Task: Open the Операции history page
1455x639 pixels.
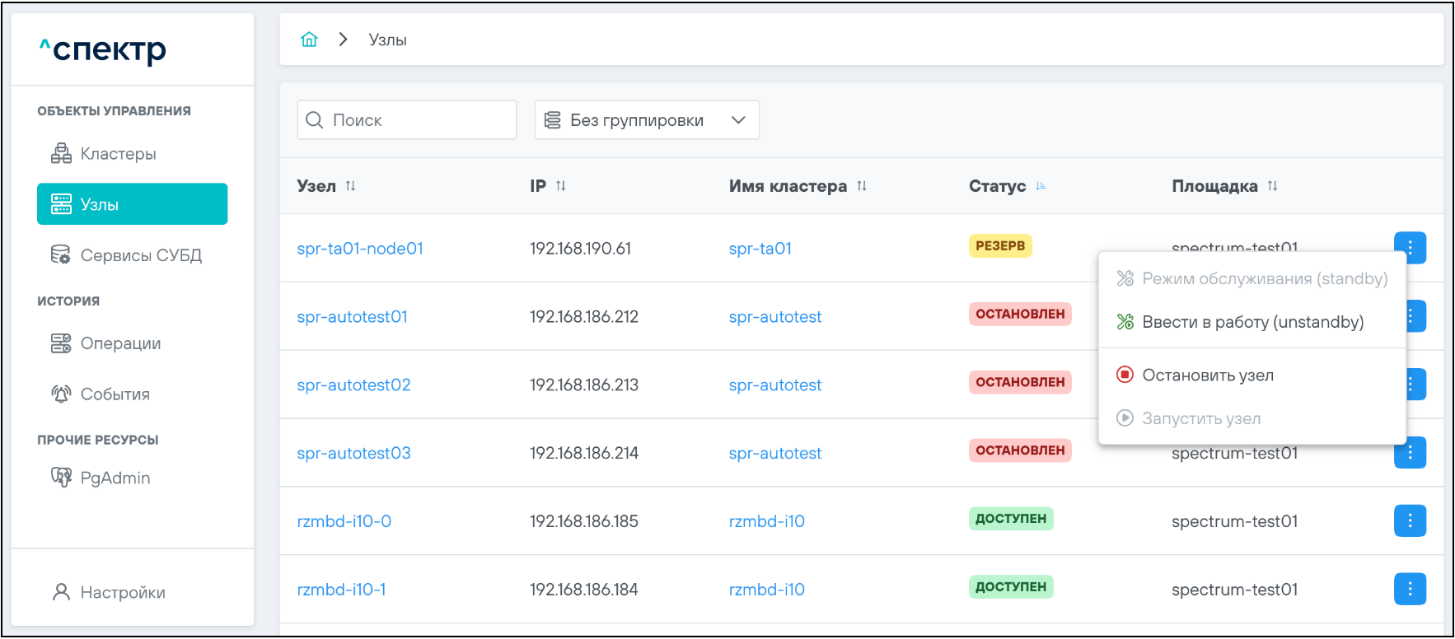Action: [x=120, y=343]
